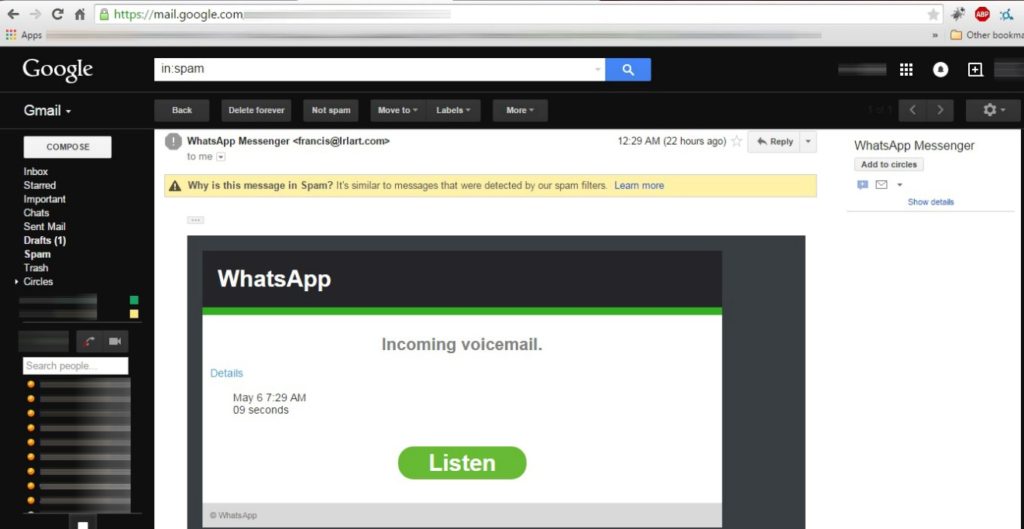The width and height of the screenshot is (1024, 529).
Task: Open Google notifications bell
Action: tap(940, 70)
